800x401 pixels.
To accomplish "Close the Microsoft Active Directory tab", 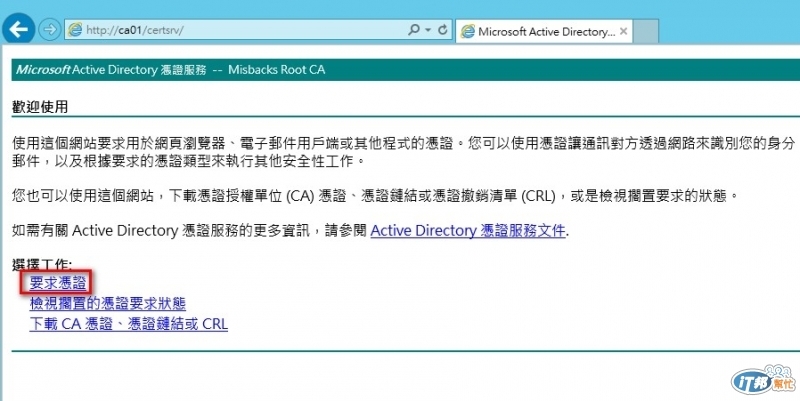I will (x=623, y=32).
